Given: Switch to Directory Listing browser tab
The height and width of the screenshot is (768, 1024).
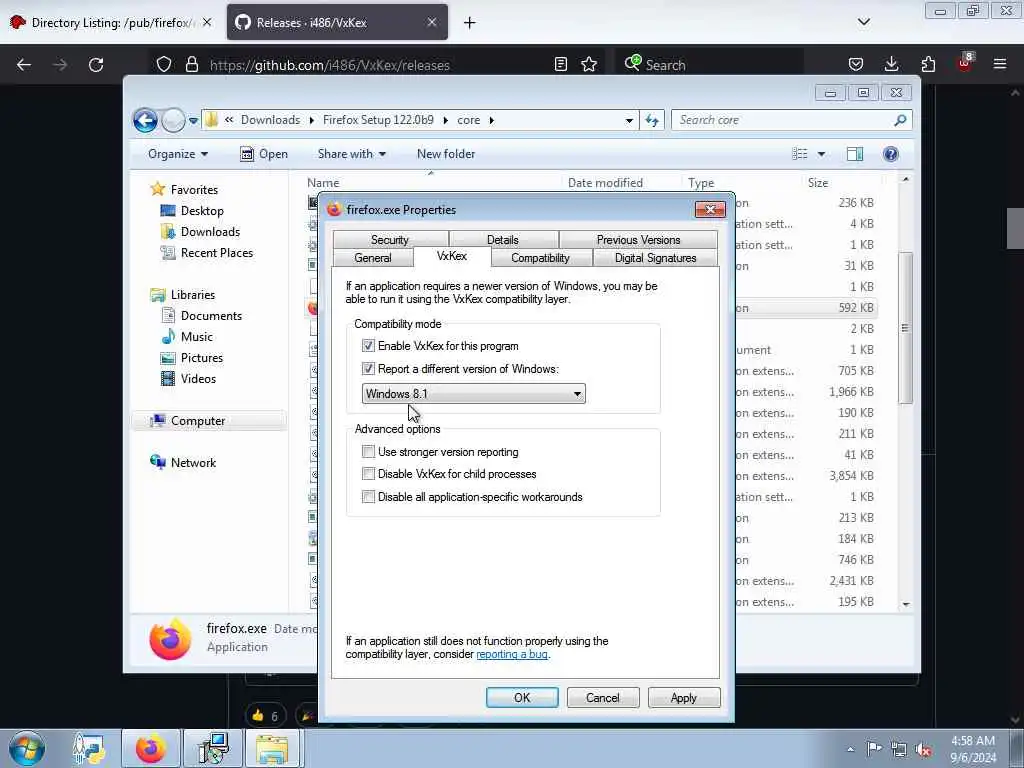Looking at the screenshot, I should pyautogui.click(x=110, y=22).
